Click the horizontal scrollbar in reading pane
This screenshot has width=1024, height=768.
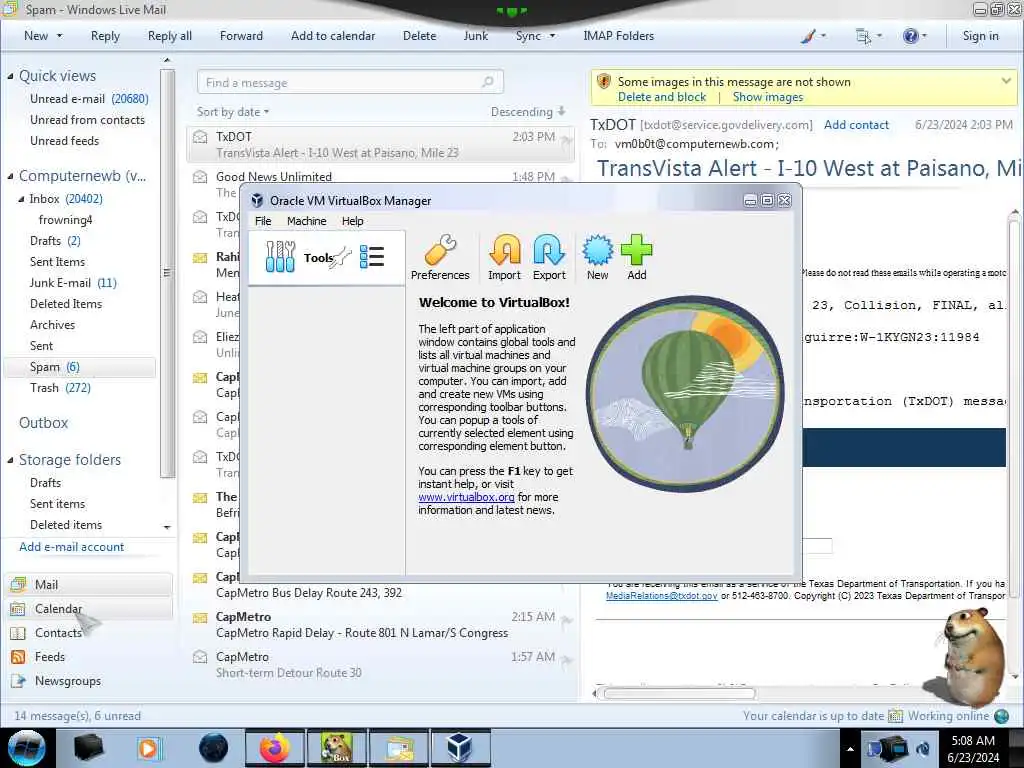[x=679, y=694]
